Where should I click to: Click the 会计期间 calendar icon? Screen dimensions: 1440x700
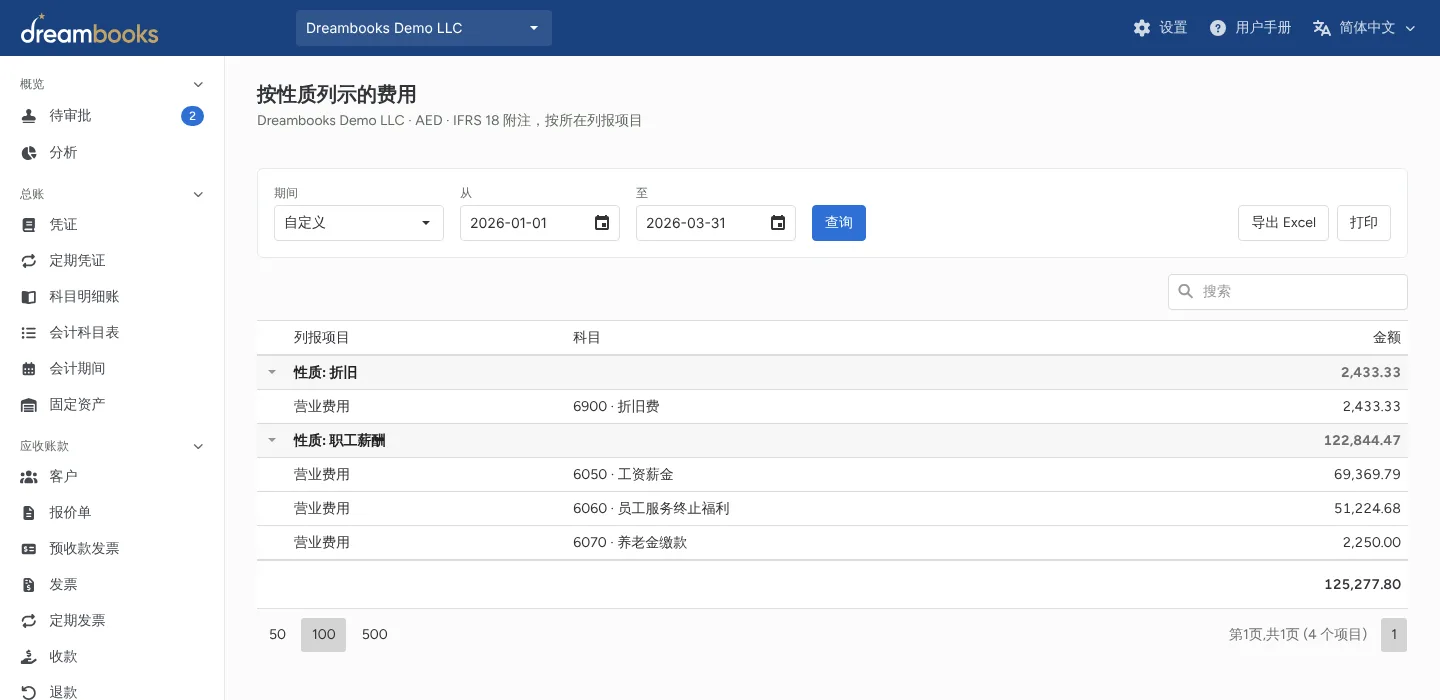[x=29, y=368]
